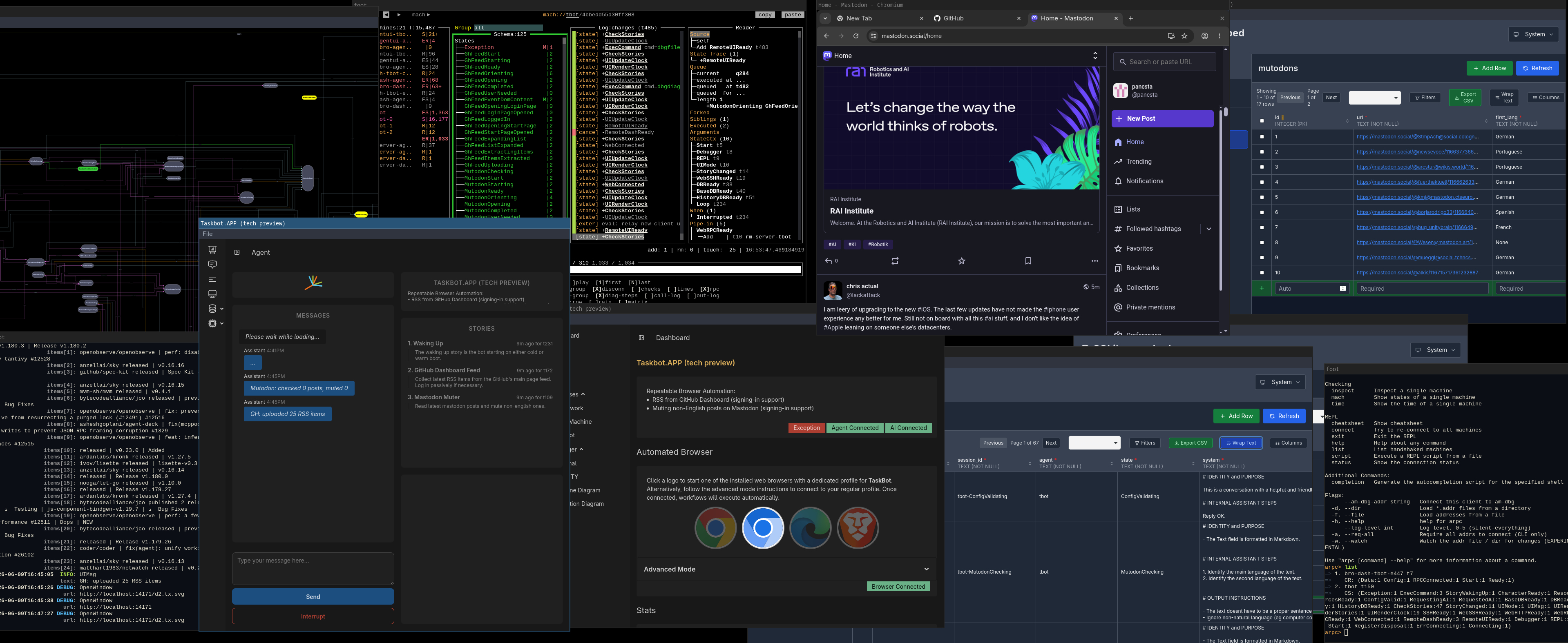Launch Microsoft Edge from Automated Browser logos

click(810, 527)
